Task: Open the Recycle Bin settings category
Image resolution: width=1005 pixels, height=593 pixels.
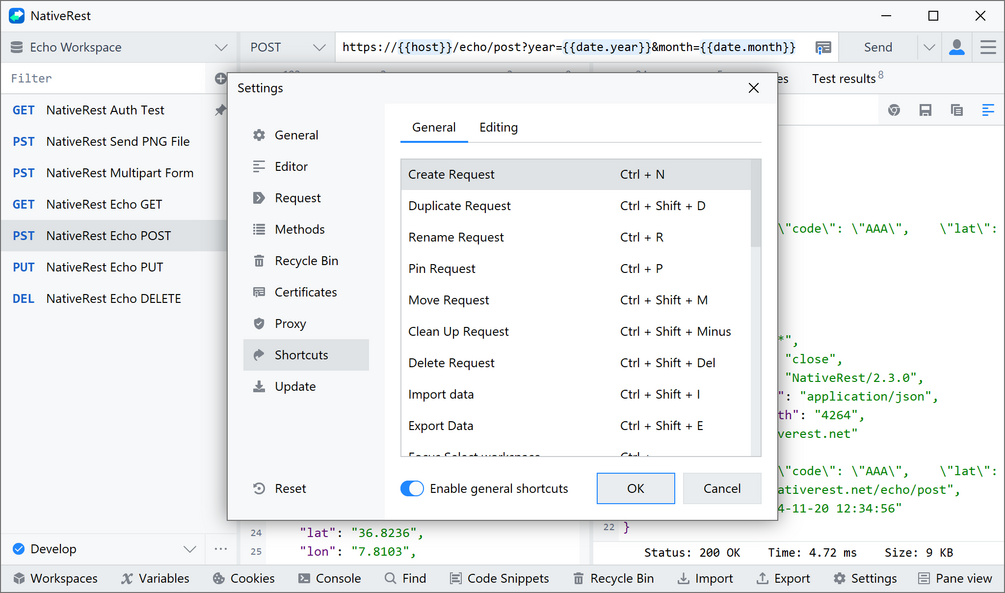Action: point(306,261)
